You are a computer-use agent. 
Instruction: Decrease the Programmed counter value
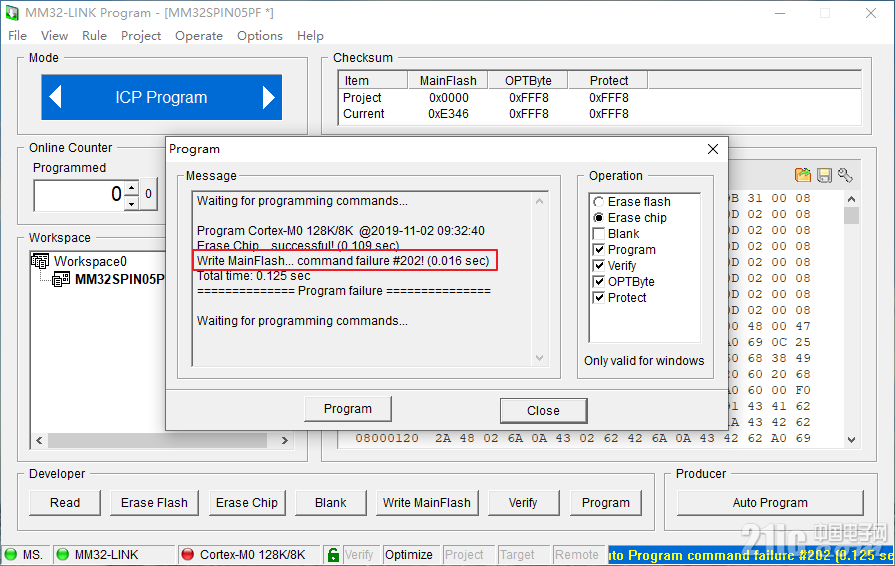tap(132, 203)
